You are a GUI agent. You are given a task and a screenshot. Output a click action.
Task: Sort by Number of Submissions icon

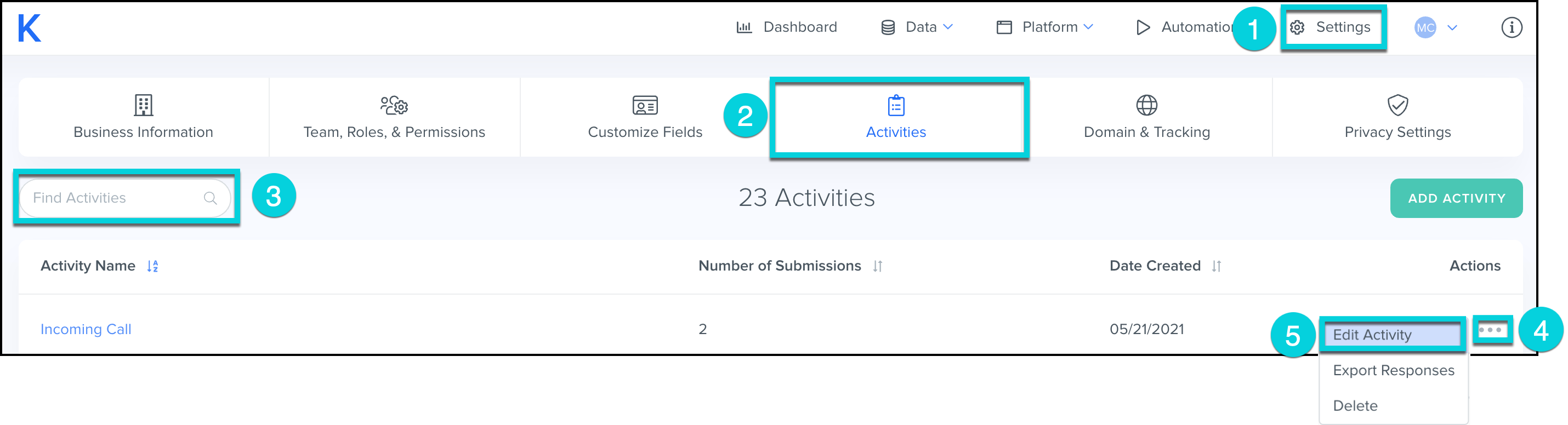coord(877,266)
